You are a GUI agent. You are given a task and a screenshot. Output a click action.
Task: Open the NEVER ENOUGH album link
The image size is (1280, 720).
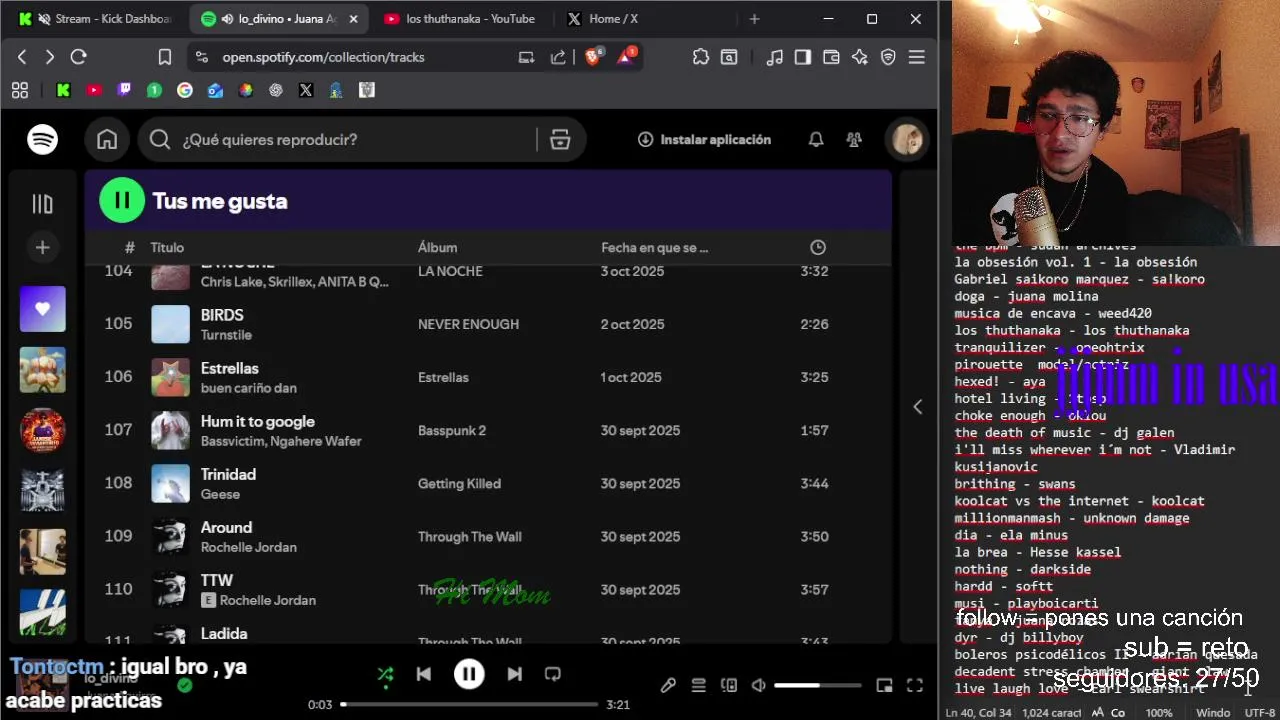[468, 324]
